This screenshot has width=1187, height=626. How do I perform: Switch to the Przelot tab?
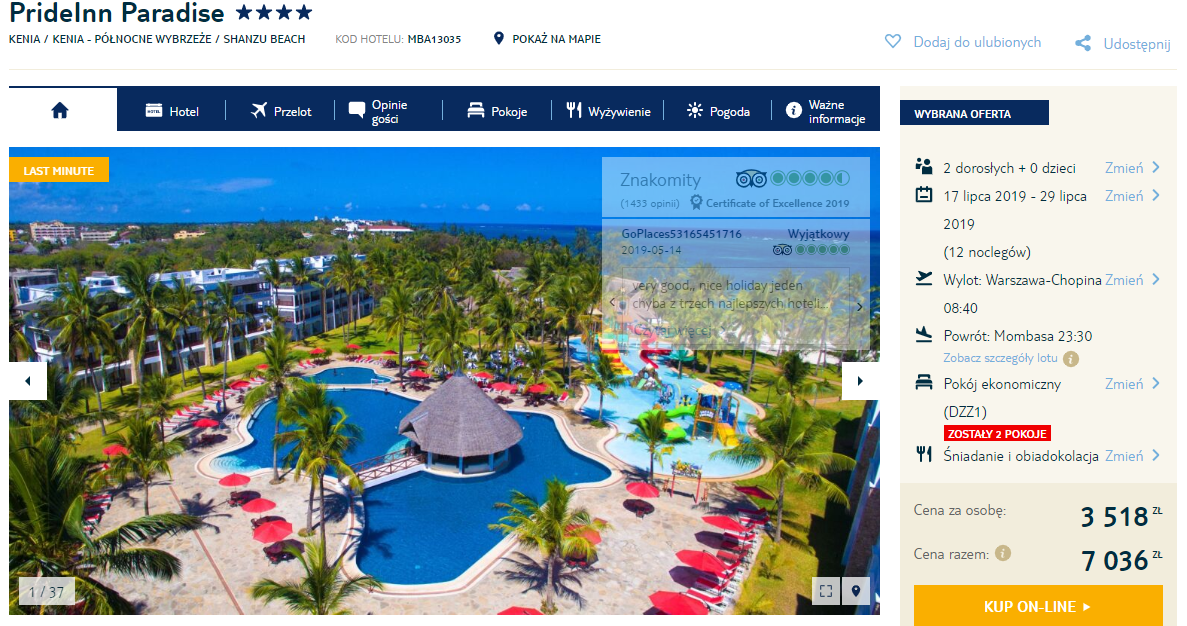click(281, 111)
